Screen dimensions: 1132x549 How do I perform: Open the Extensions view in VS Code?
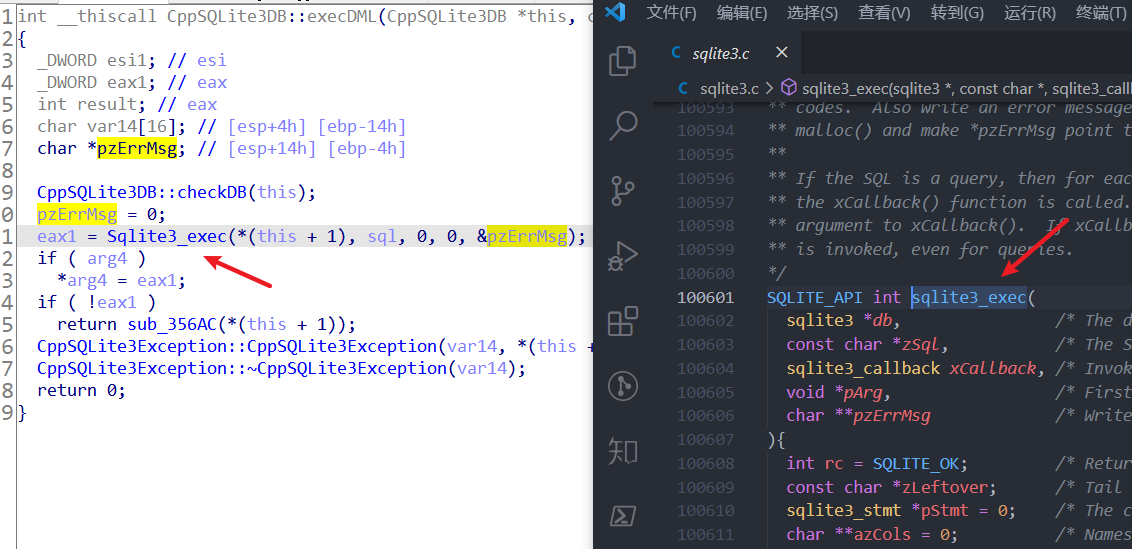tap(622, 321)
